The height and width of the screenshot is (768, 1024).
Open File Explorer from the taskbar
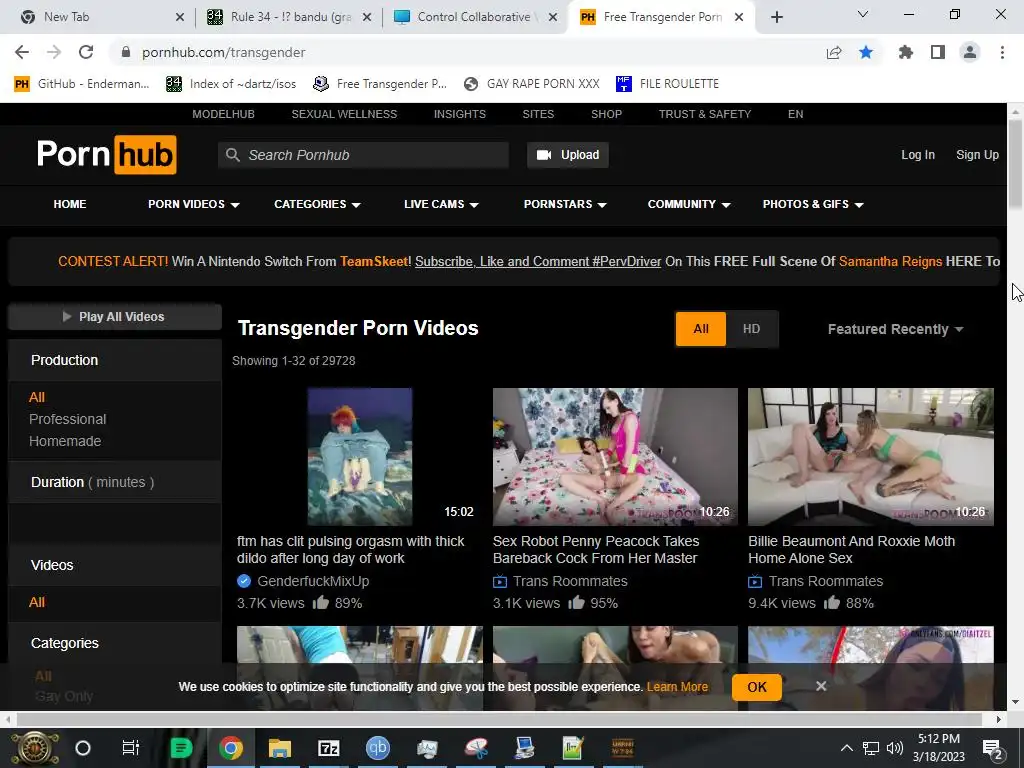coord(280,748)
